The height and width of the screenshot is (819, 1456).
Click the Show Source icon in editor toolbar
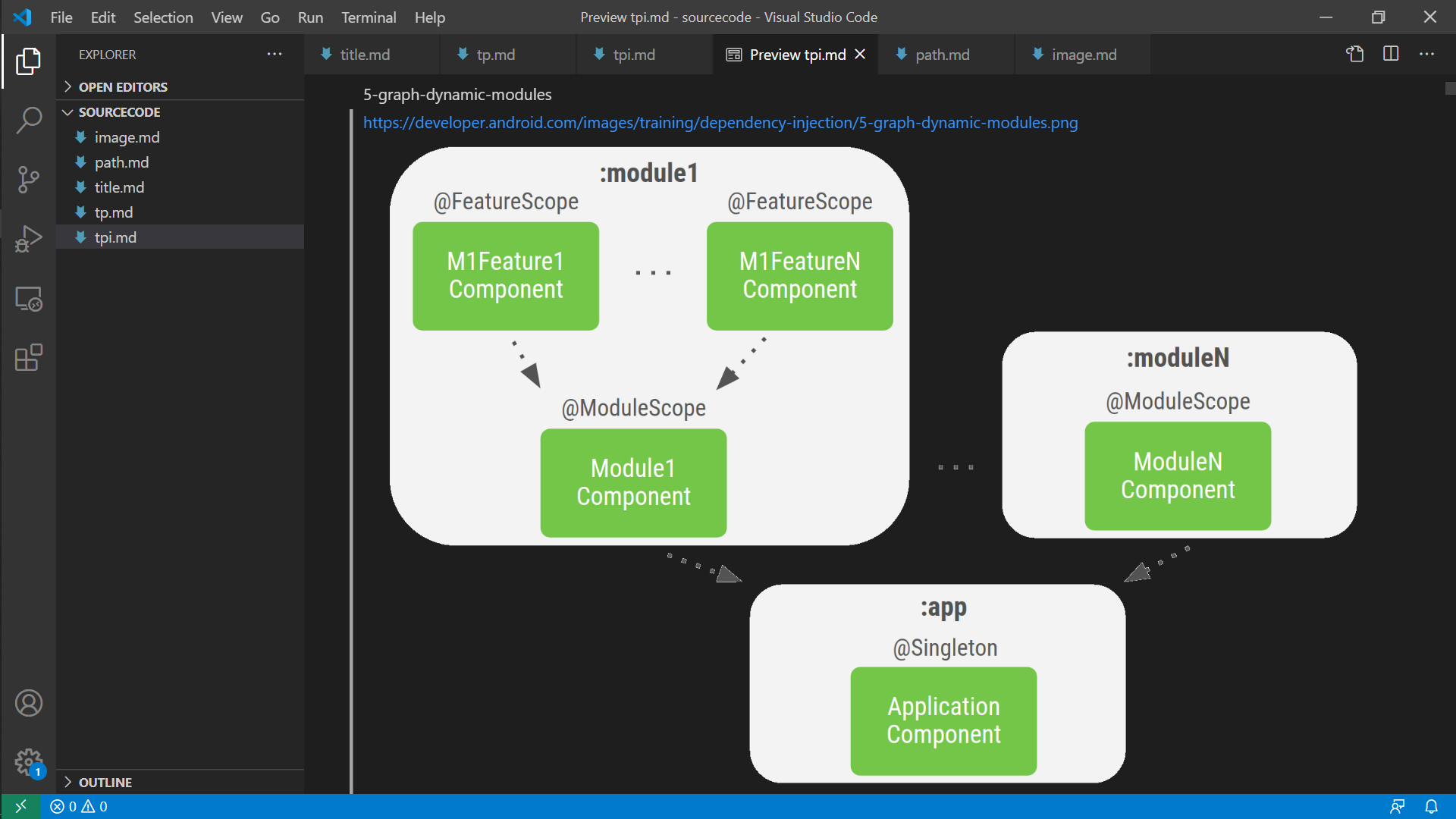(1354, 54)
